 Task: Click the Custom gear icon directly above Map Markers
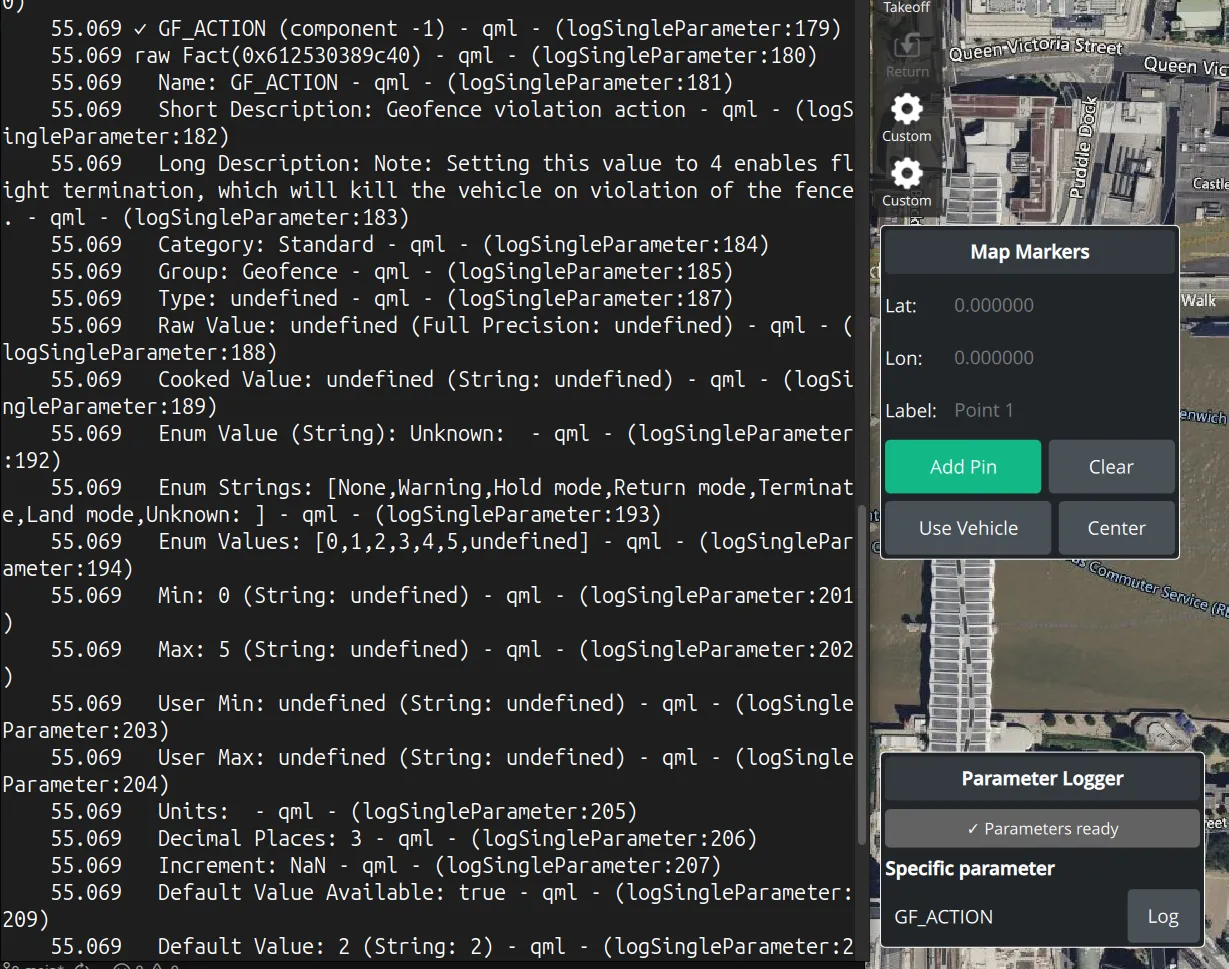coord(907,175)
